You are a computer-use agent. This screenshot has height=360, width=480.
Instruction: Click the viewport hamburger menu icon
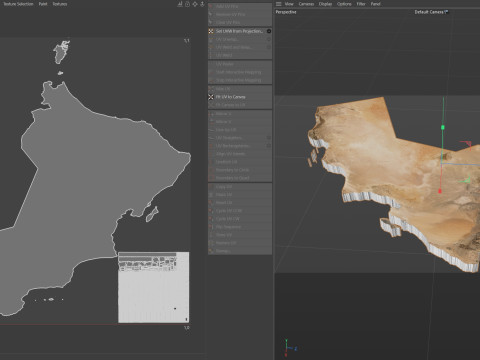coord(279,4)
